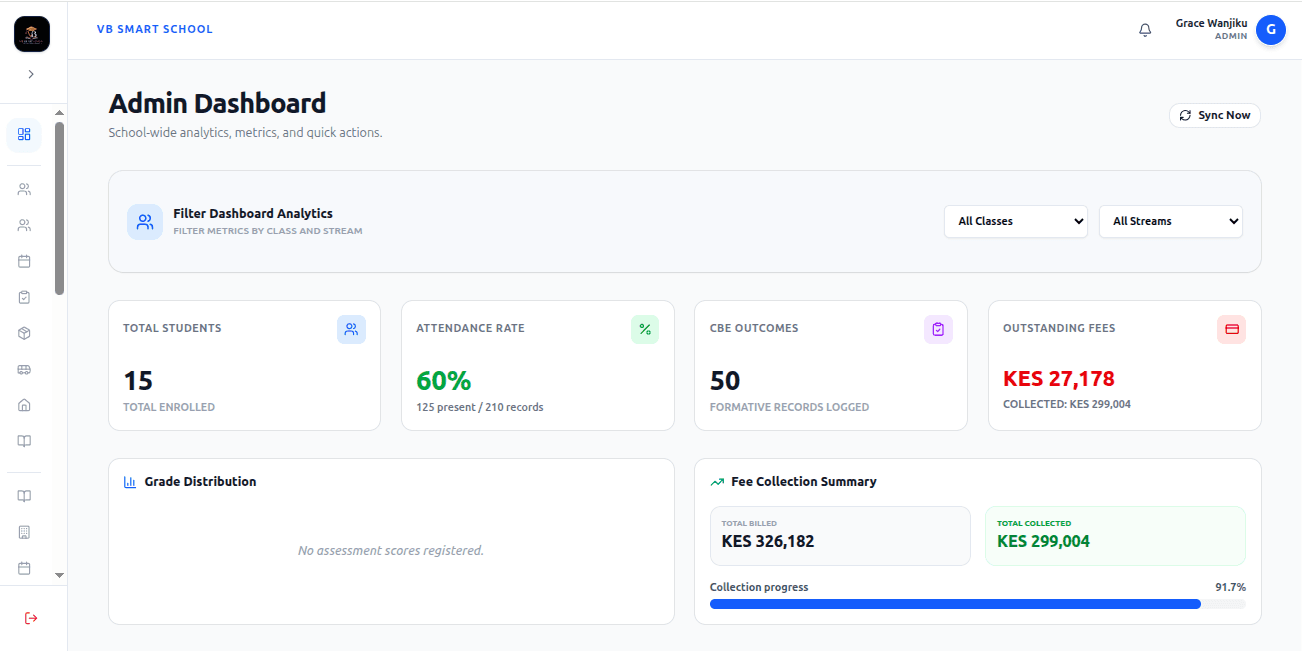The width and height of the screenshot is (1302, 651).
Task: Click the '91.7%' progress percentage
Action: (1230, 587)
